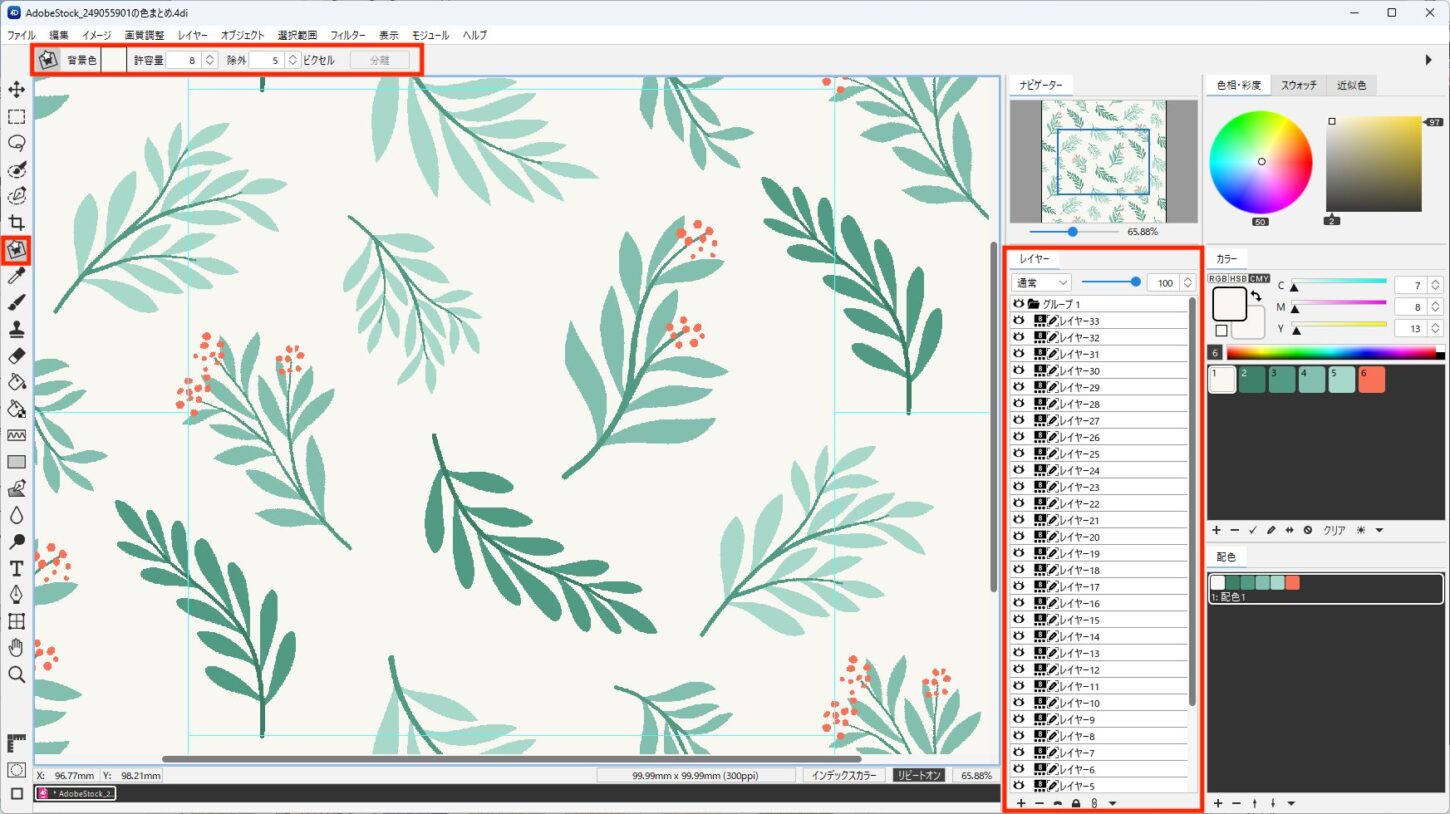Select the Eyedropper tool
Image resolution: width=1450 pixels, height=814 pixels.
coord(16,276)
